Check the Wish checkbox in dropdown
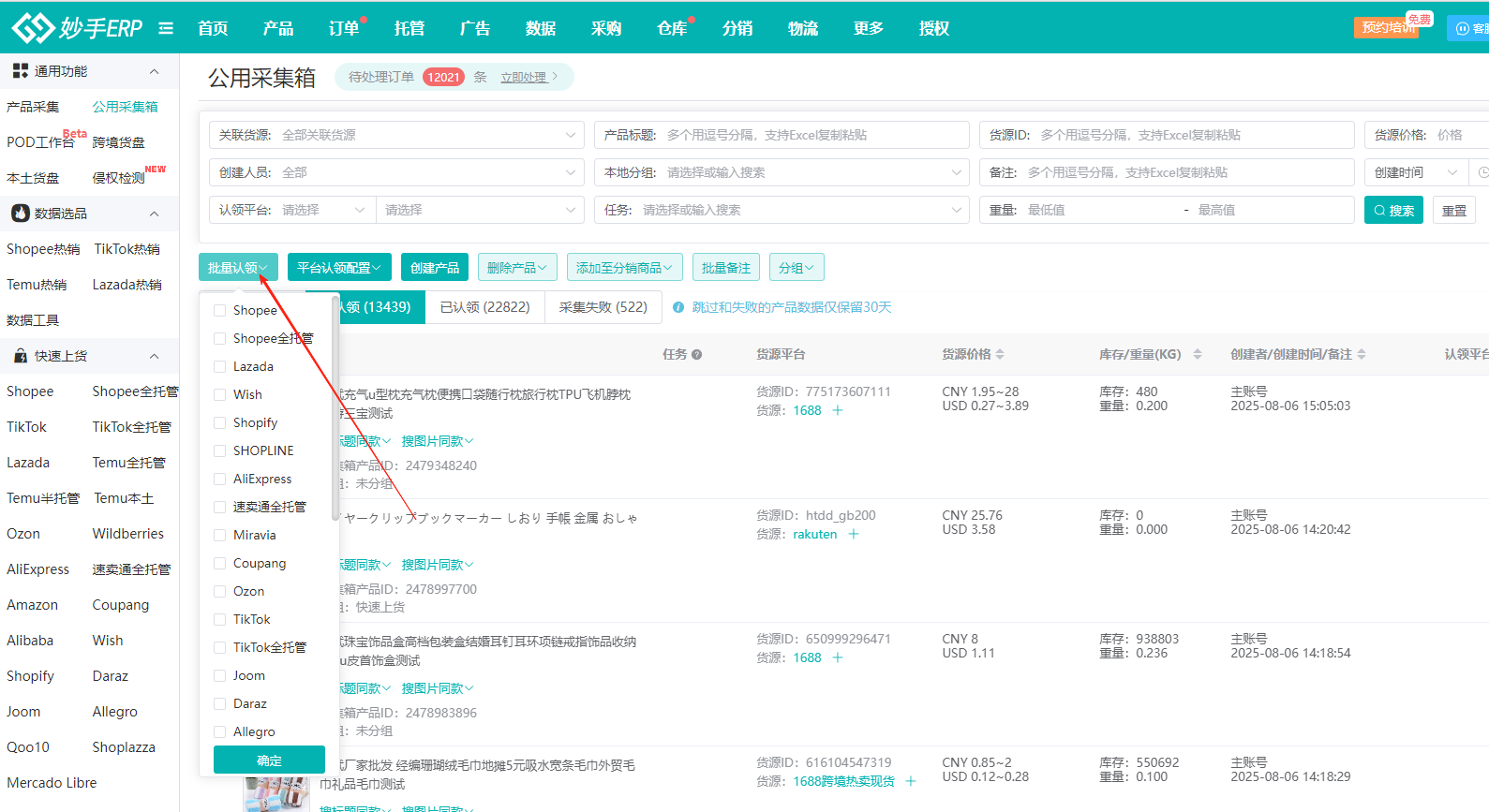 (x=219, y=394)
